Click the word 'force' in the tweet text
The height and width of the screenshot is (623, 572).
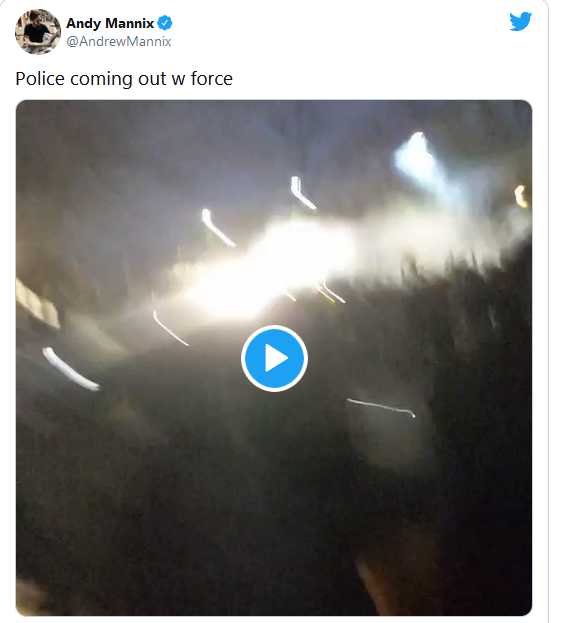(211, 78)
